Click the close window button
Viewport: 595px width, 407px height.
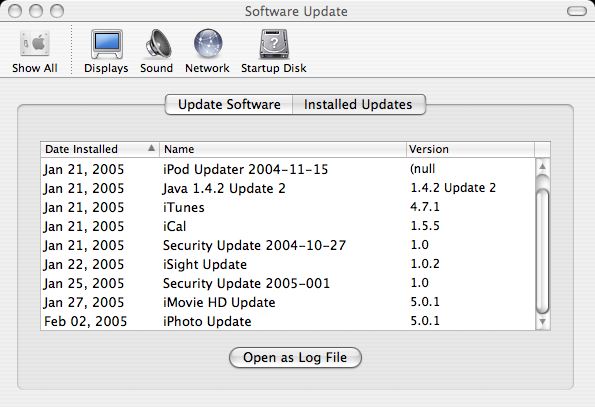15,11
